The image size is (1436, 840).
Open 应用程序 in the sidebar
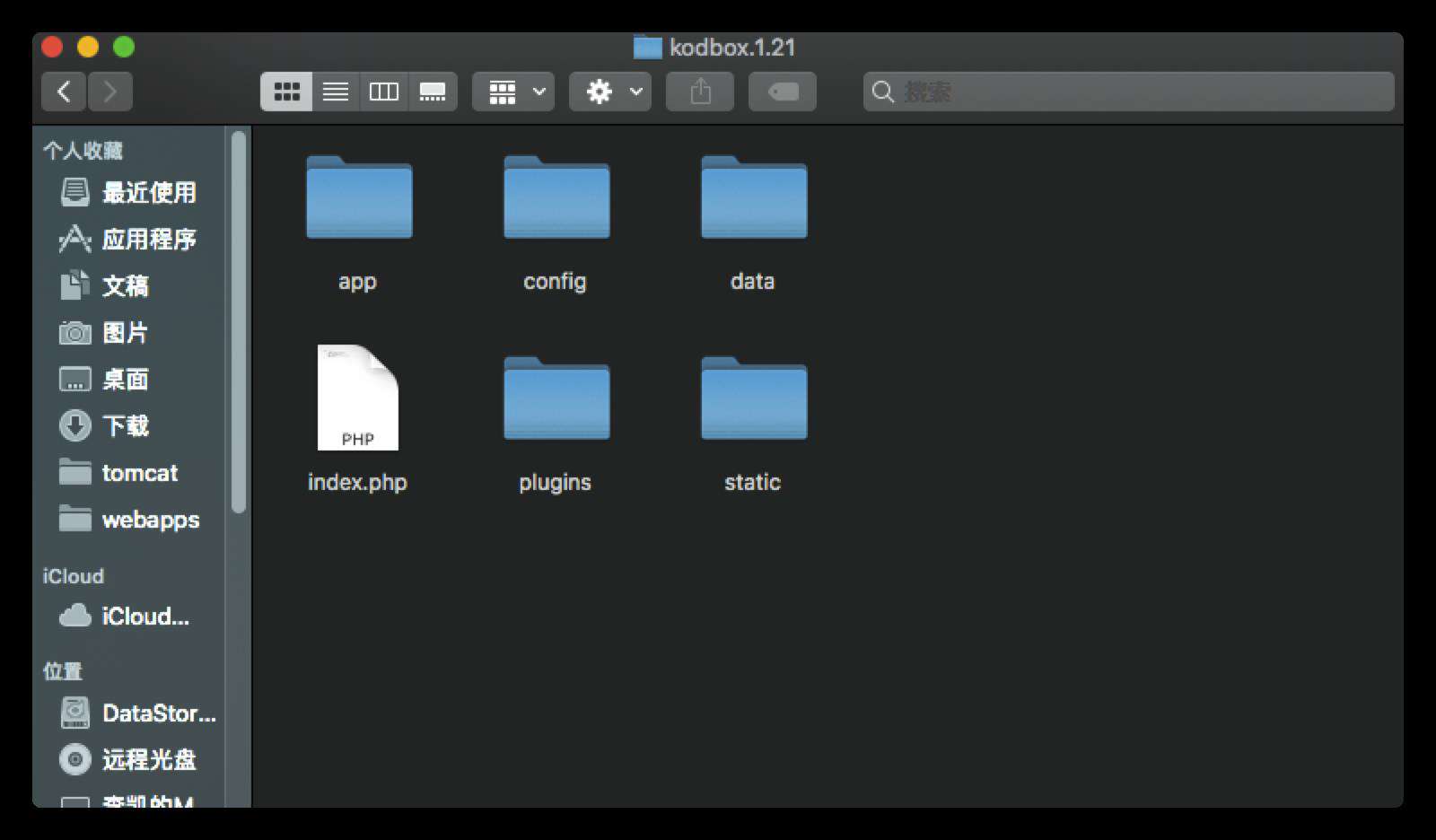point(128,239)
